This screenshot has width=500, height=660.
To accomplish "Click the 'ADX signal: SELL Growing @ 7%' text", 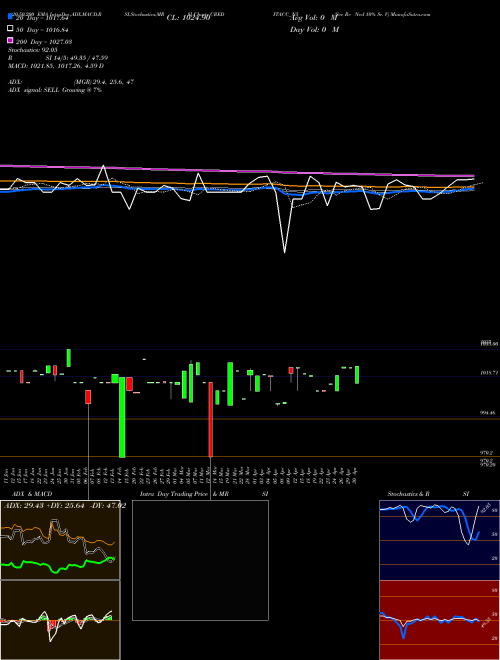I will tap(55, 90).
